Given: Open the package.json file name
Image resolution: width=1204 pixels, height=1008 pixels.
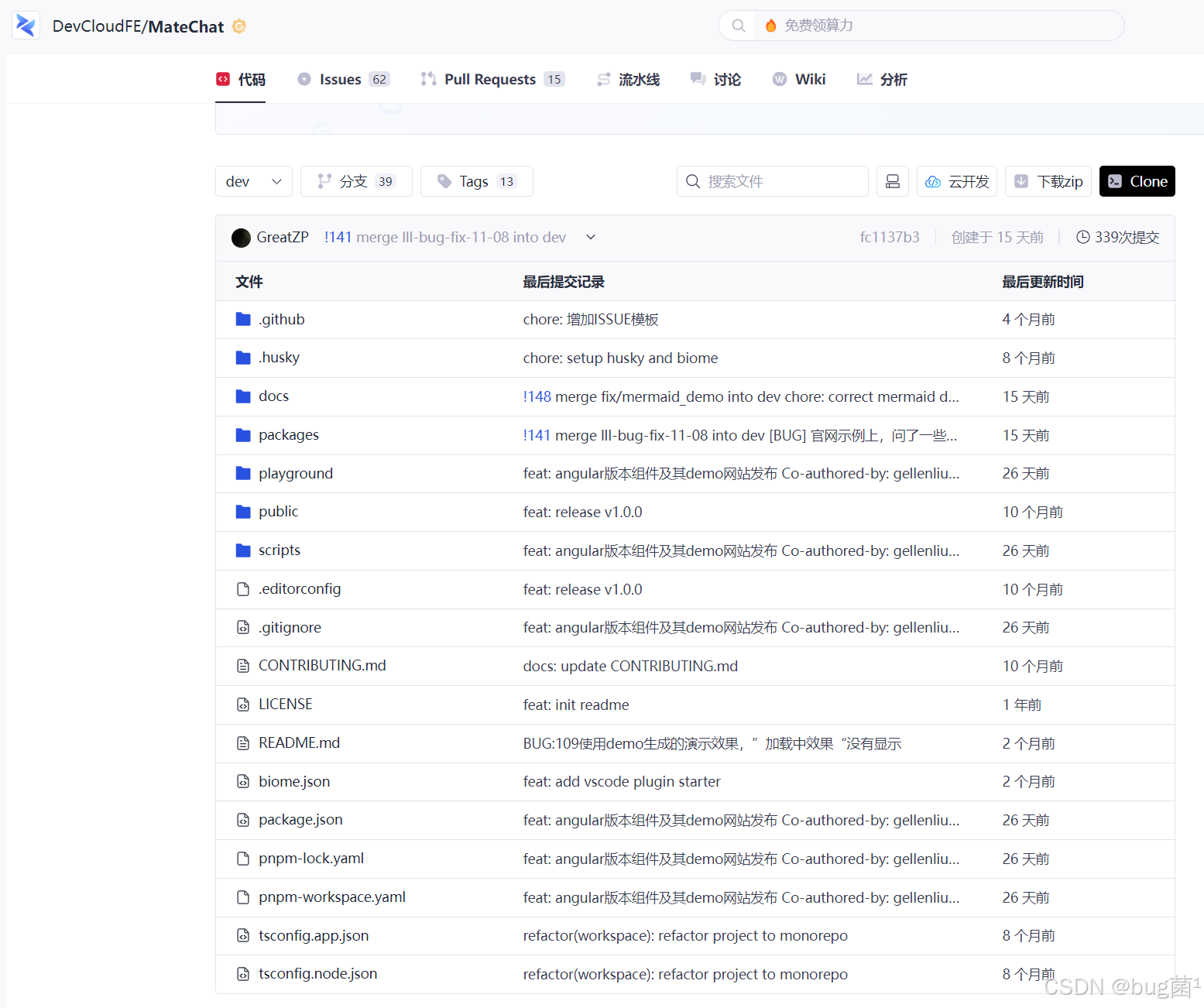Looking at the screenshot, I should (x=300, y=820).
